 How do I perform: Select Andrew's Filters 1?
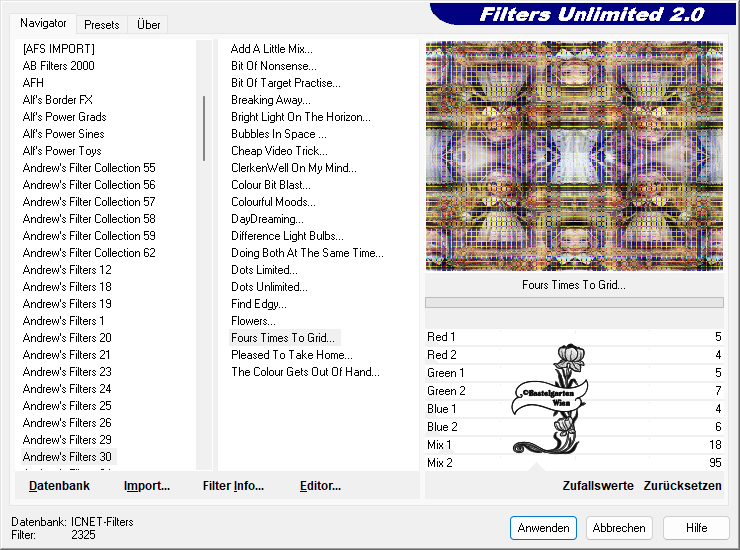tap(63, 321)
